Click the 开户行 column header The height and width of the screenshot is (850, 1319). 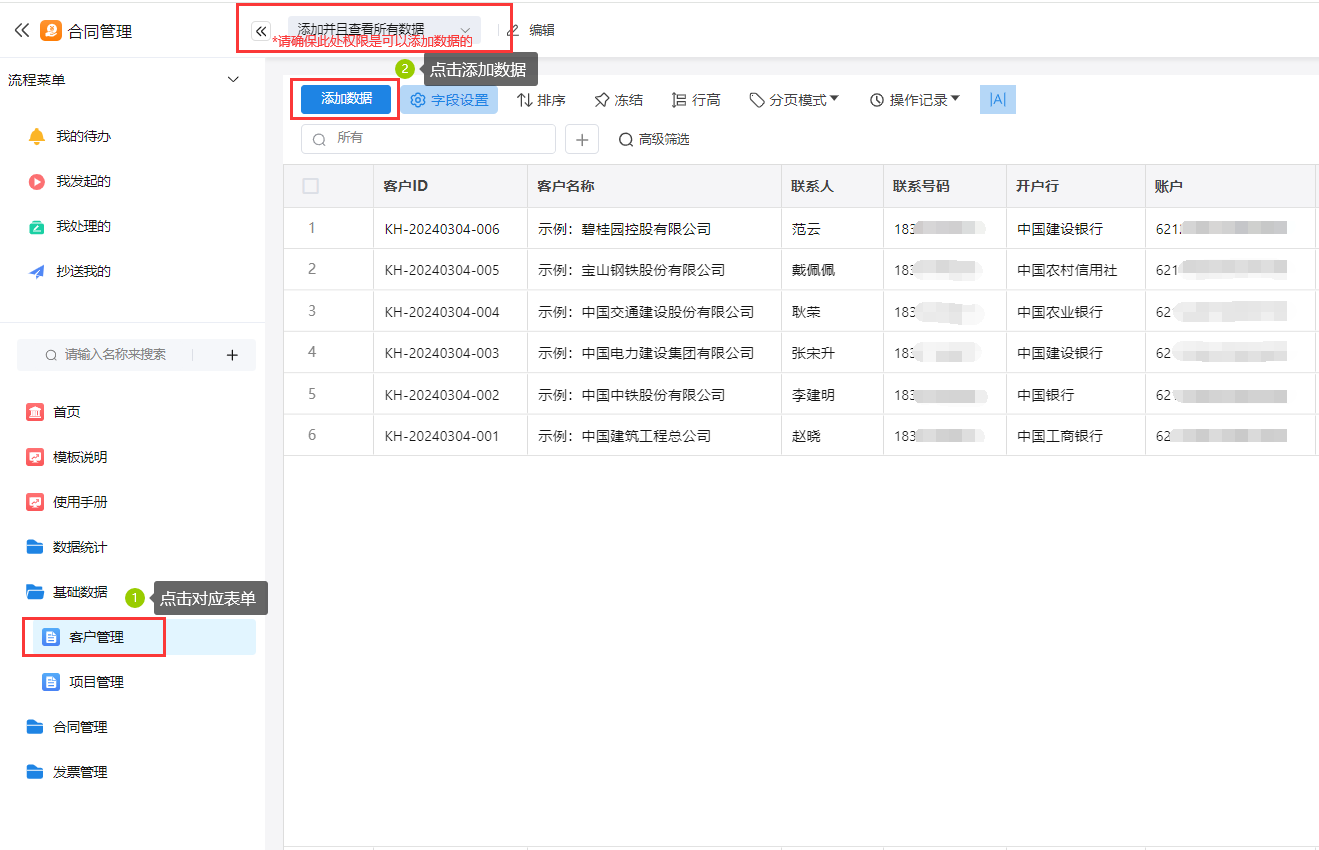coord(1076,186)
